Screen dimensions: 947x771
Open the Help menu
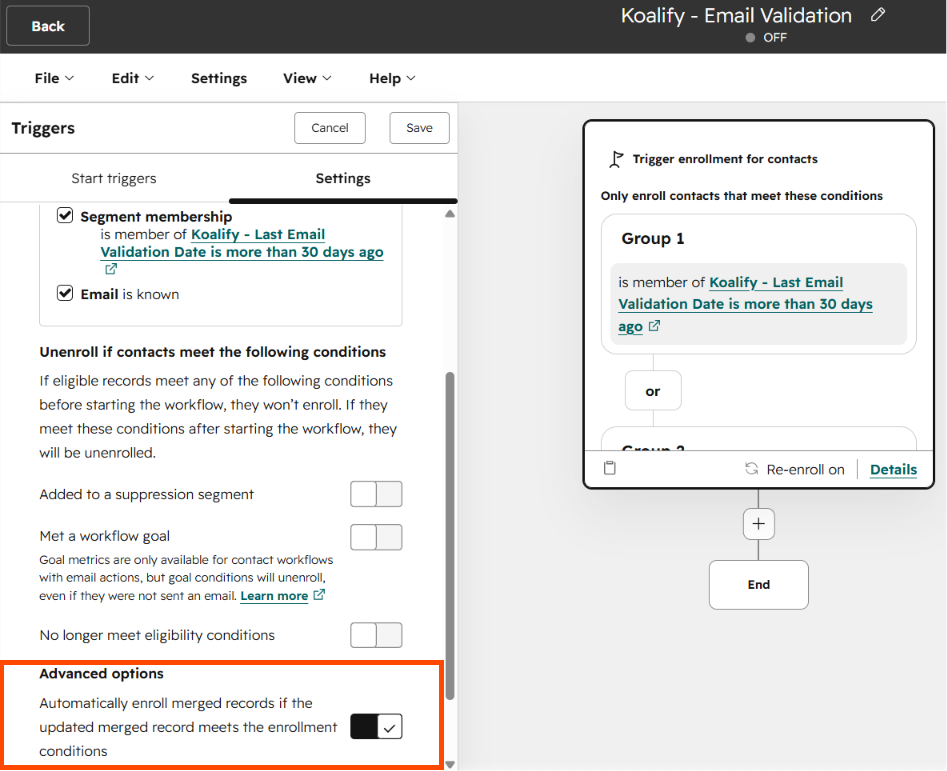(x=392, y=78)
